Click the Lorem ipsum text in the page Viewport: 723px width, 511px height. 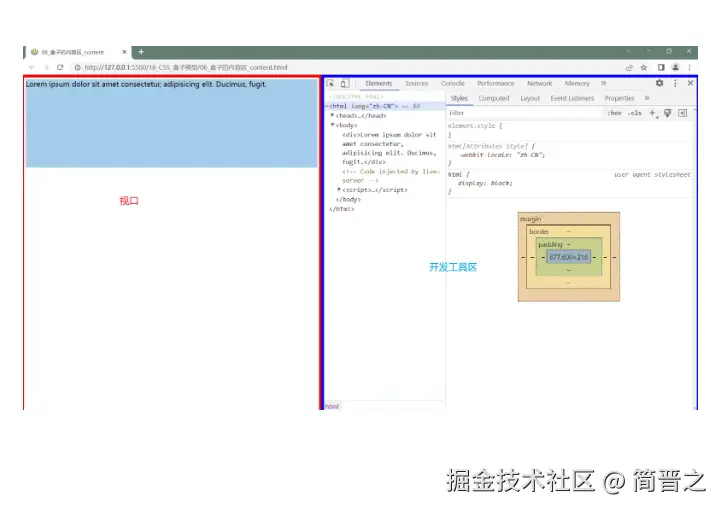click(146, 84)
